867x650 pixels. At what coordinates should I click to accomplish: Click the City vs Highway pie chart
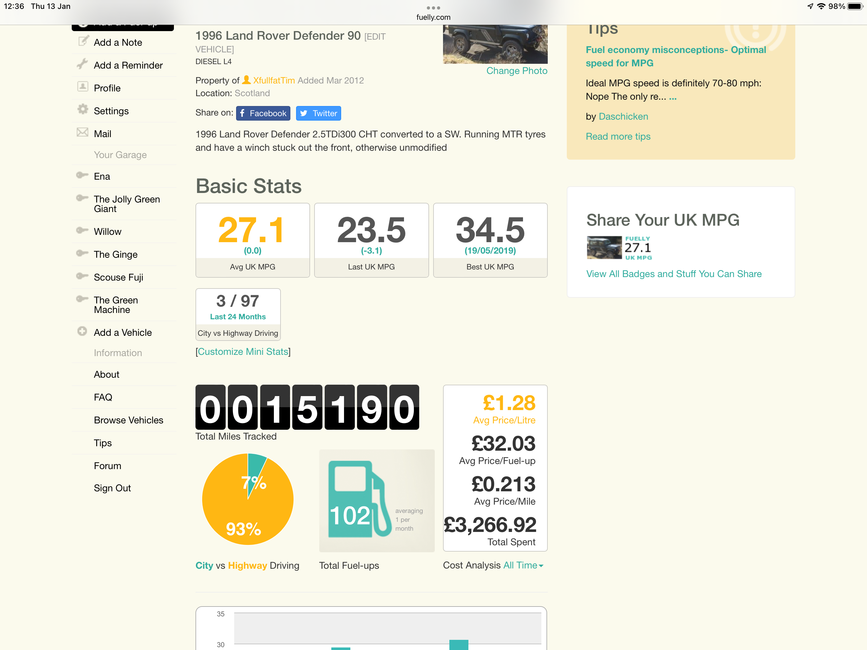click(x=248, y=499)
